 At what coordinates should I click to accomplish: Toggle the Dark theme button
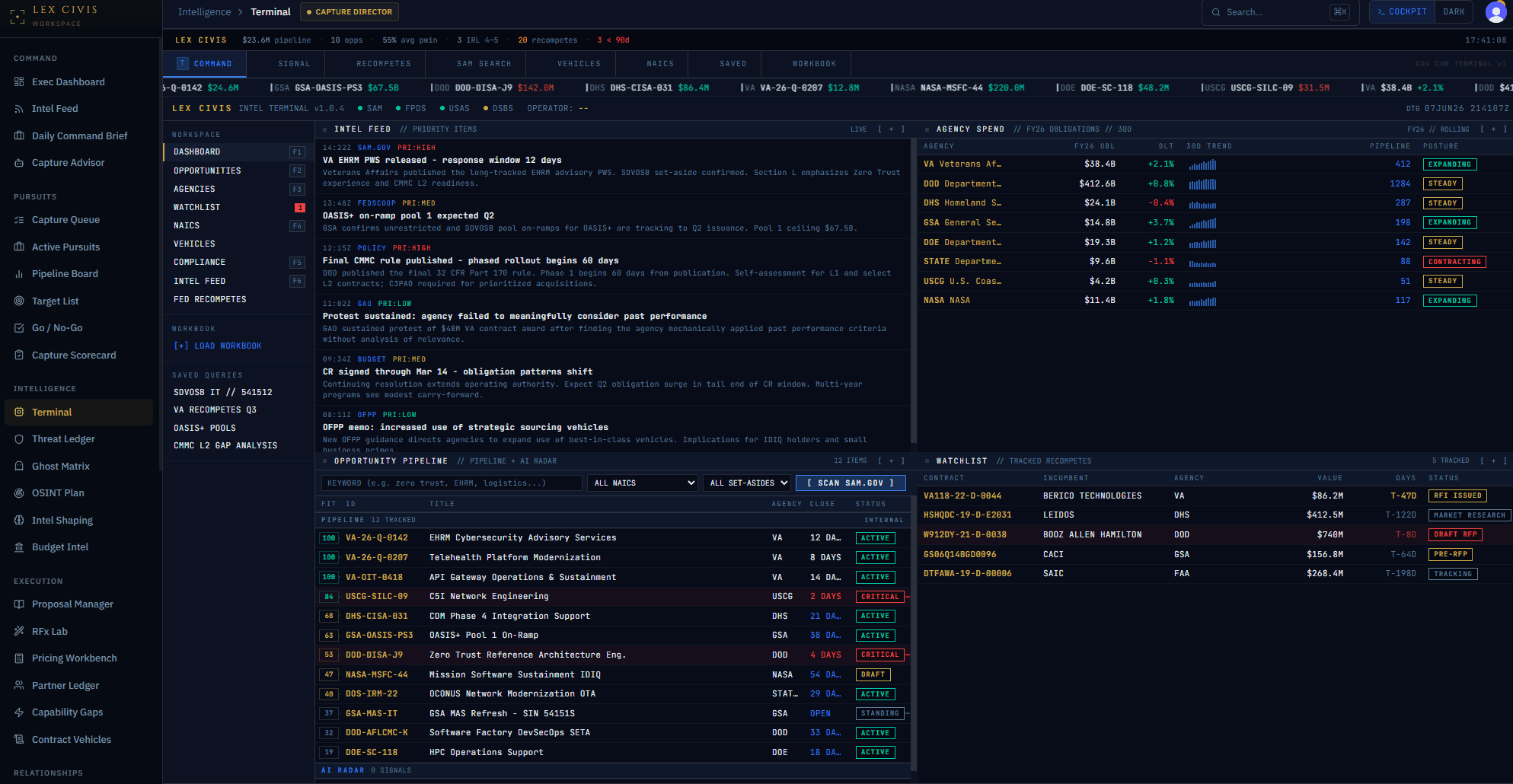click(1454, 12)
